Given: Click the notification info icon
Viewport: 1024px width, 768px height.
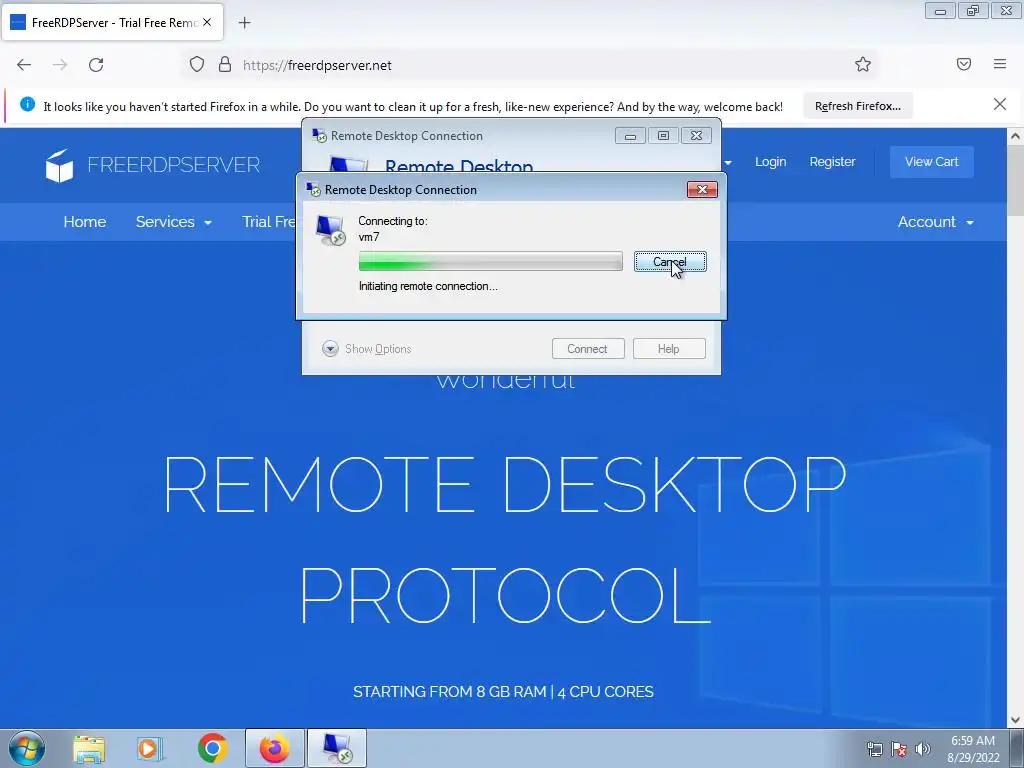Looking at the screenshot, I should pyautogui.click(x=27, y=104).
